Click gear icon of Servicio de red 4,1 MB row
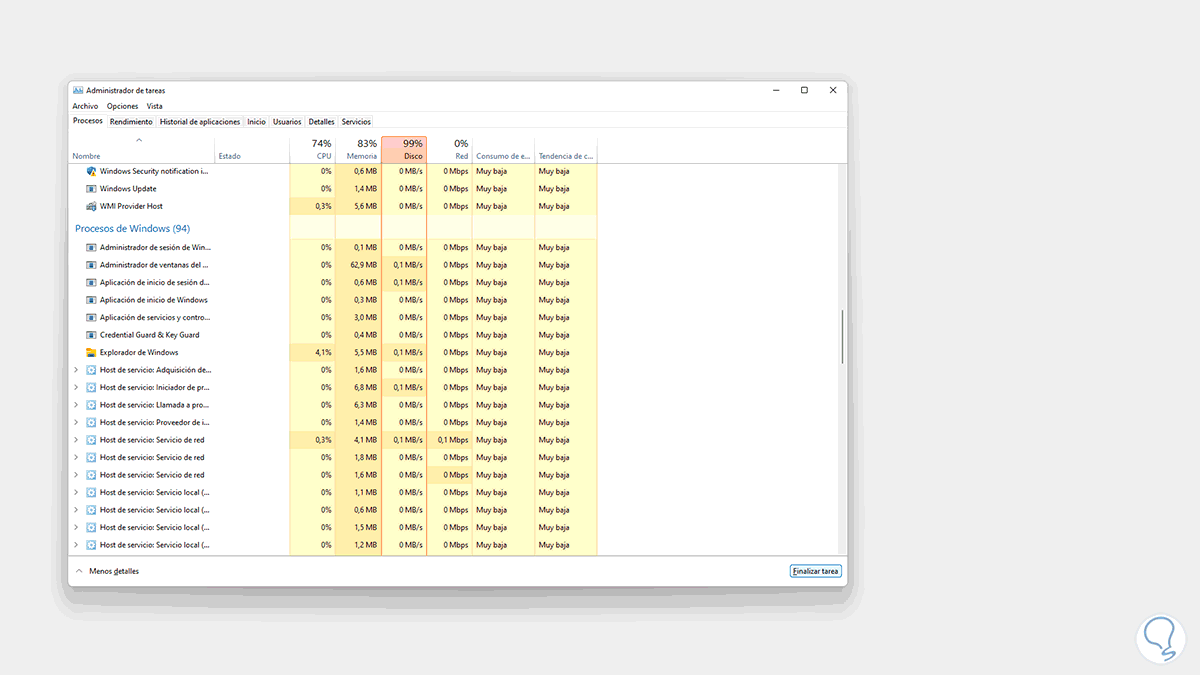The height and width of the screenshot is (675, 1200). 91,440
